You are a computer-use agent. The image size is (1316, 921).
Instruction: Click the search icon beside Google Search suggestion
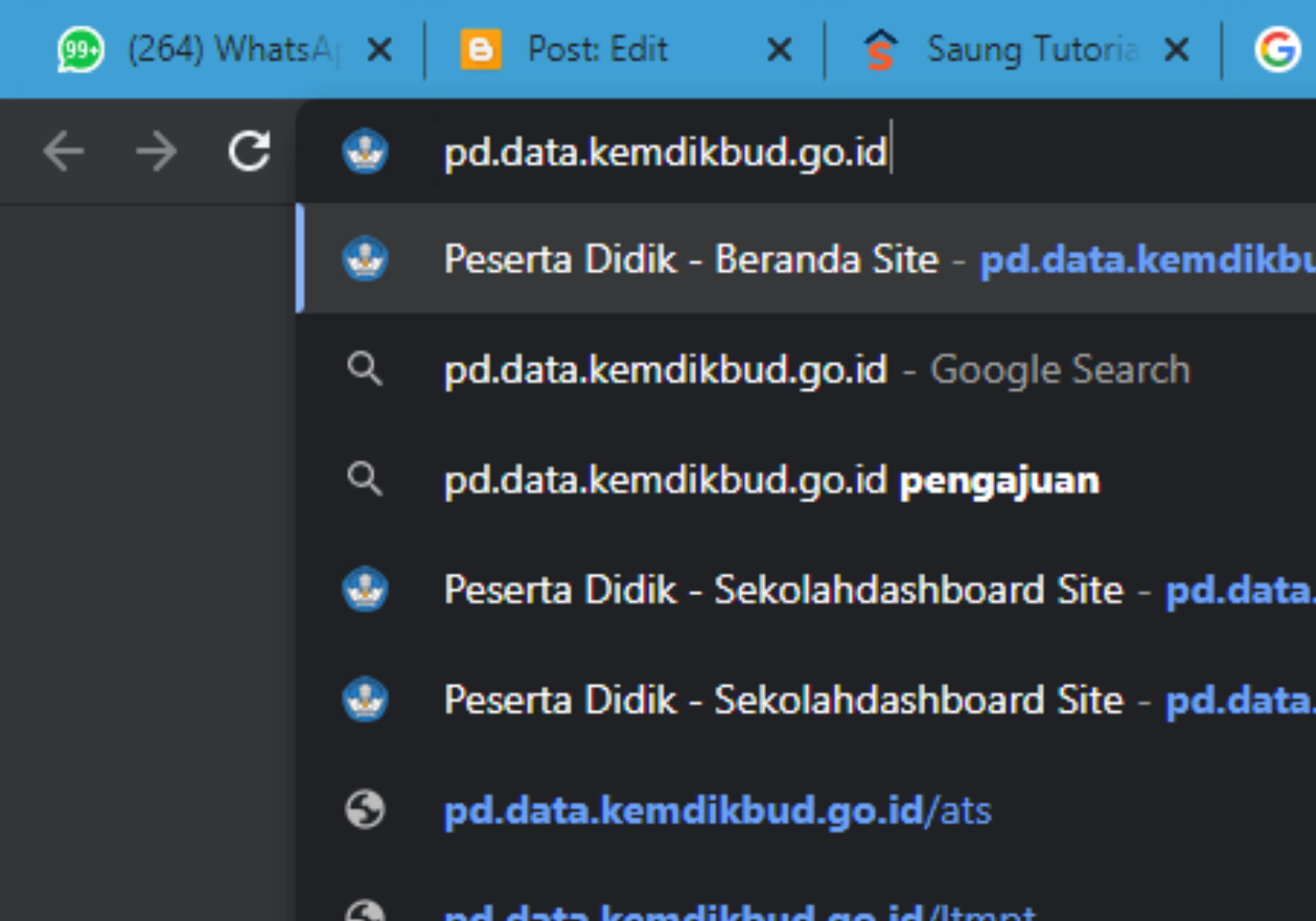364,369
